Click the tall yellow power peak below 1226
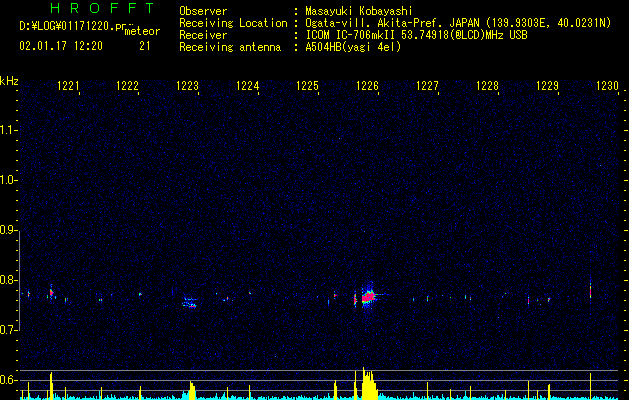Image resolution: width=629 pixels, height=400 pixels. (368, 384)
